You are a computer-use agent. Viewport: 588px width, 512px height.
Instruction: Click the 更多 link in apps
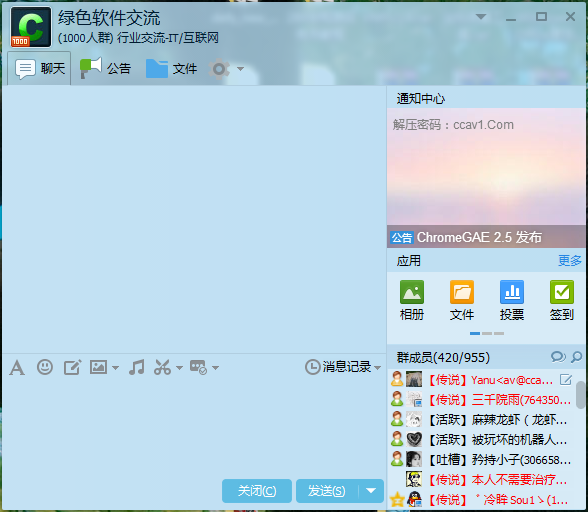click(570, 260)
